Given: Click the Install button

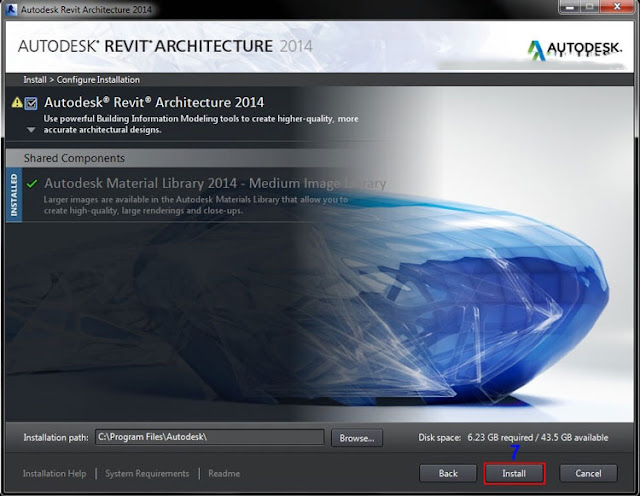Looking at the screenshot, I should click(x=514, y=474).
